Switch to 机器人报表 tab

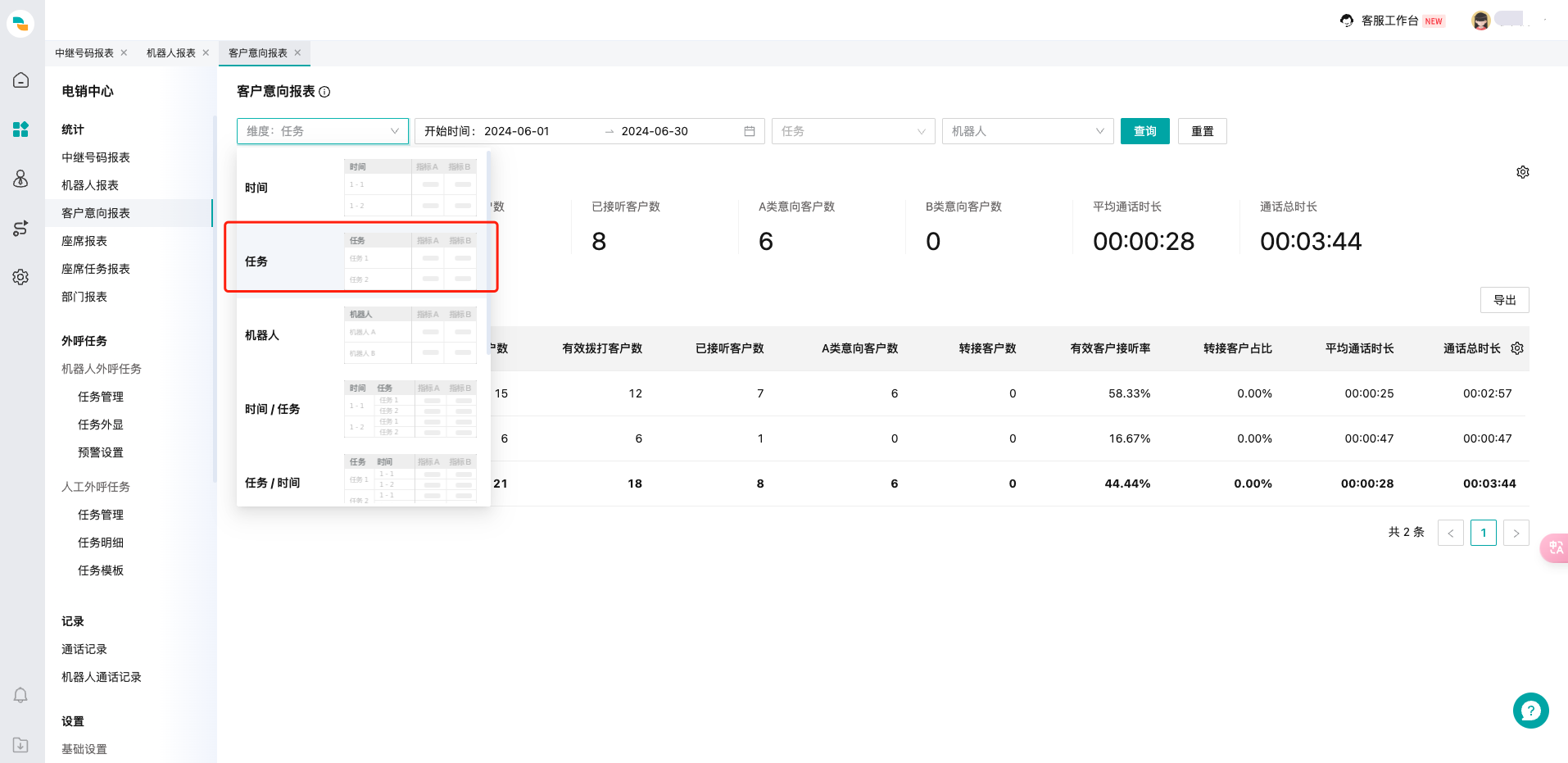point(171,52)
